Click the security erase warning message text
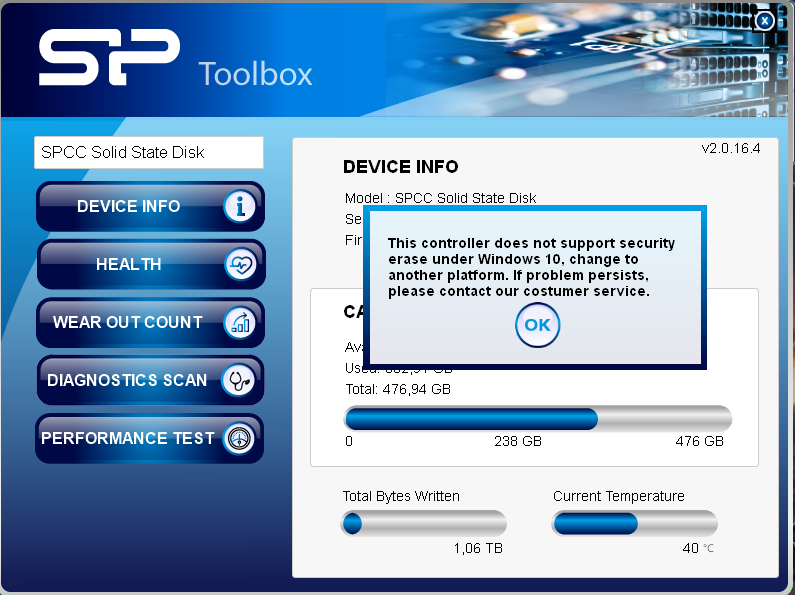The width and height of the screenshot is (795, 595). click(531, 267)
